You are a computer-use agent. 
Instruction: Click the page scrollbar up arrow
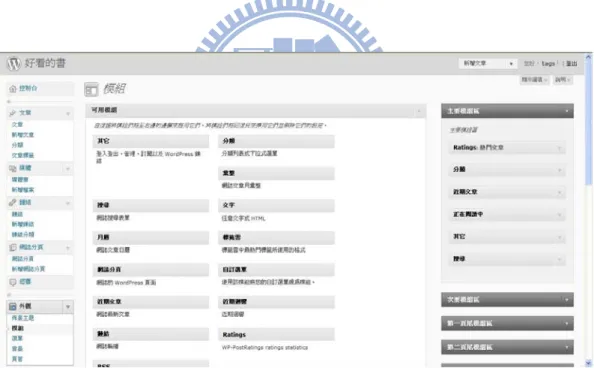coord(588,57)
